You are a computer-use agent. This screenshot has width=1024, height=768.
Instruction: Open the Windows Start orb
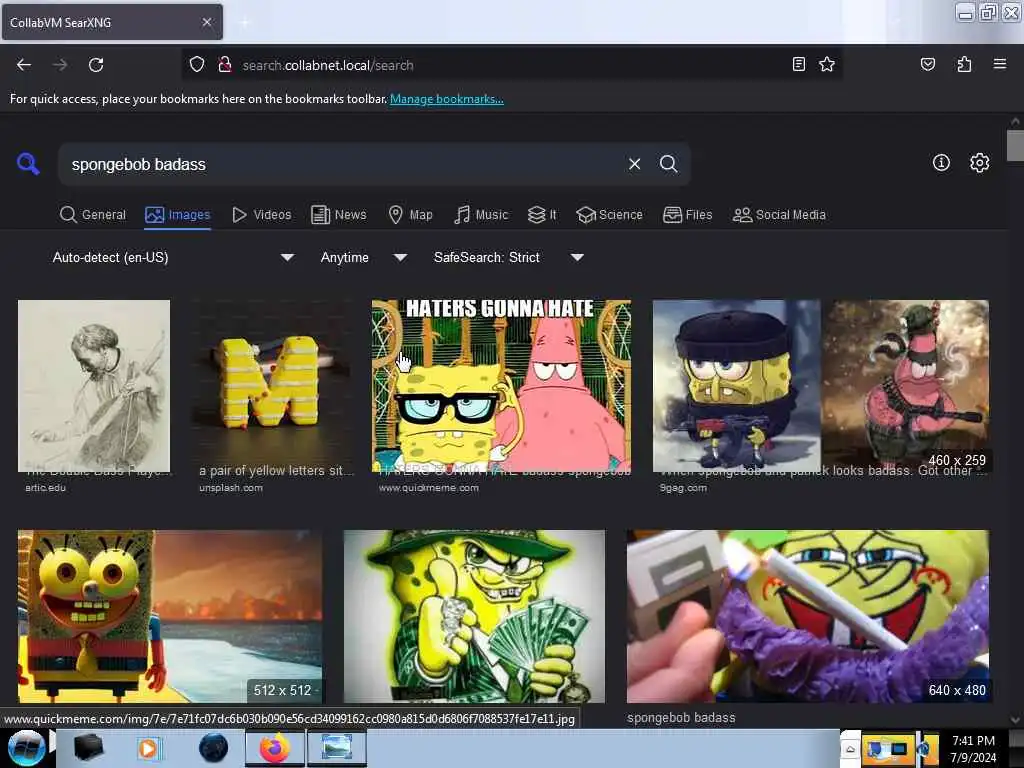(x=26, y=748)
